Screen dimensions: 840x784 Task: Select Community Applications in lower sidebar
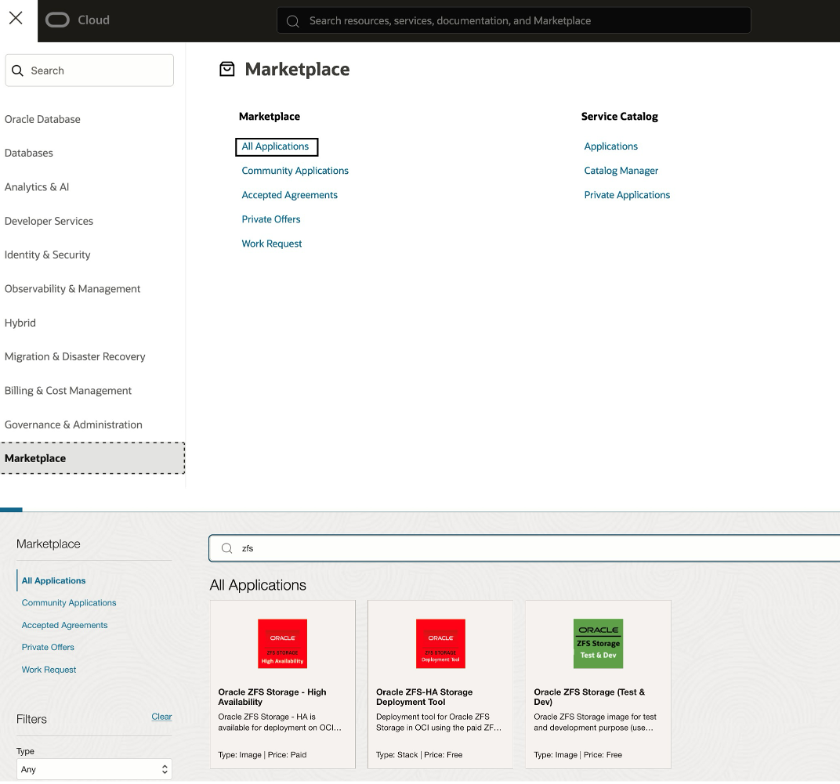[x=69, y=603]
